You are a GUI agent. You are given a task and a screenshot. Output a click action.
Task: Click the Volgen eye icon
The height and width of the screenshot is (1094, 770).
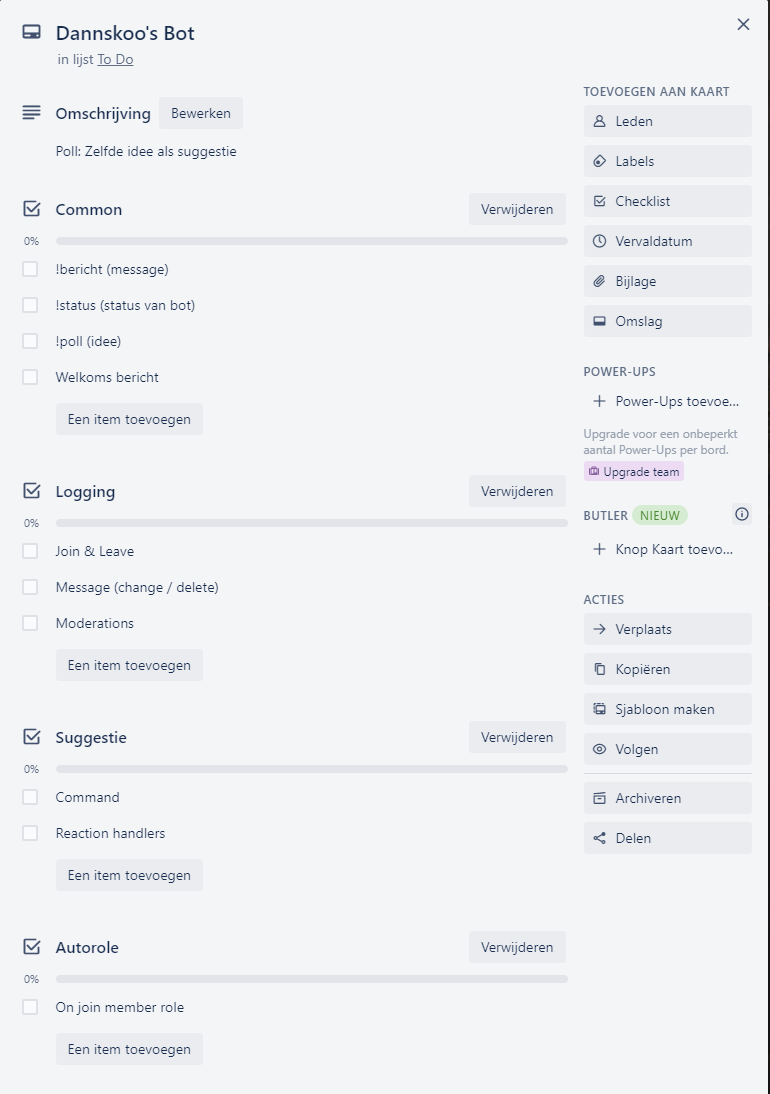[600, 749]
